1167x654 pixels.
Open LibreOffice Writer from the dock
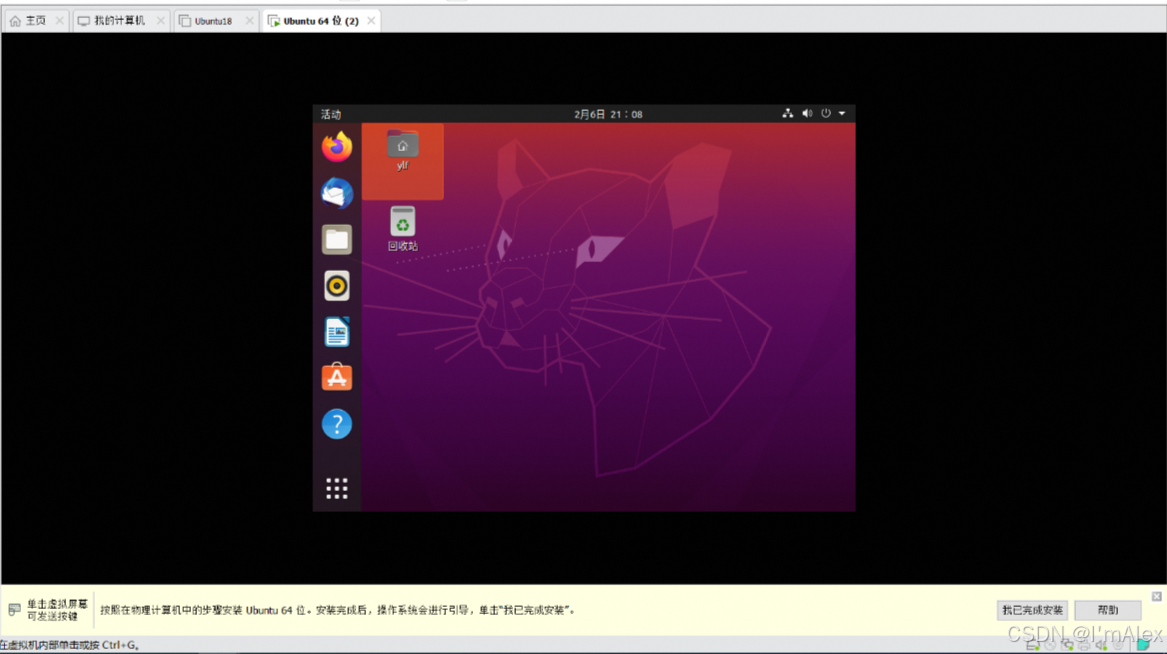(336, 332)
